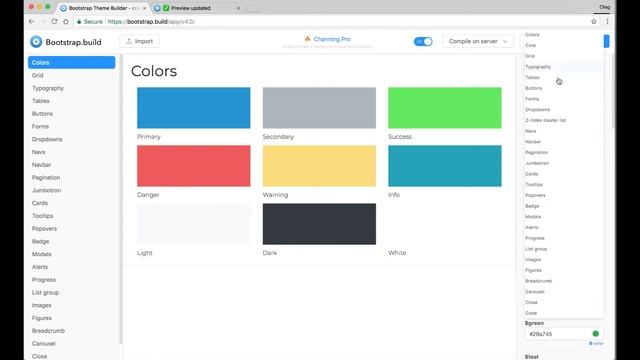Choose Popovers in the right dropdown list

[563, 195]
